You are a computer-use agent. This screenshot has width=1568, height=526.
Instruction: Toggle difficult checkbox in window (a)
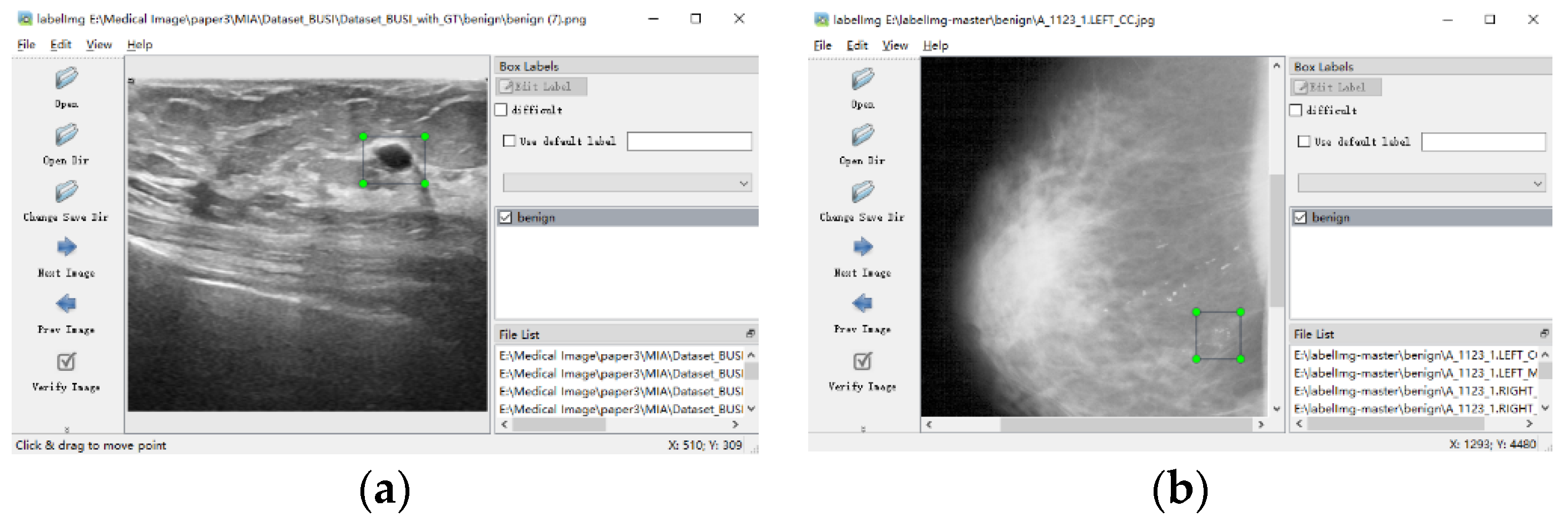pos(501,110)
